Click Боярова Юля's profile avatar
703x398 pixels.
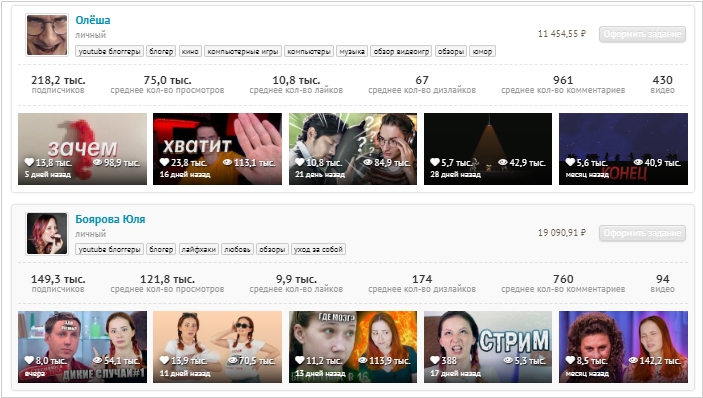[x=47, y=234]
